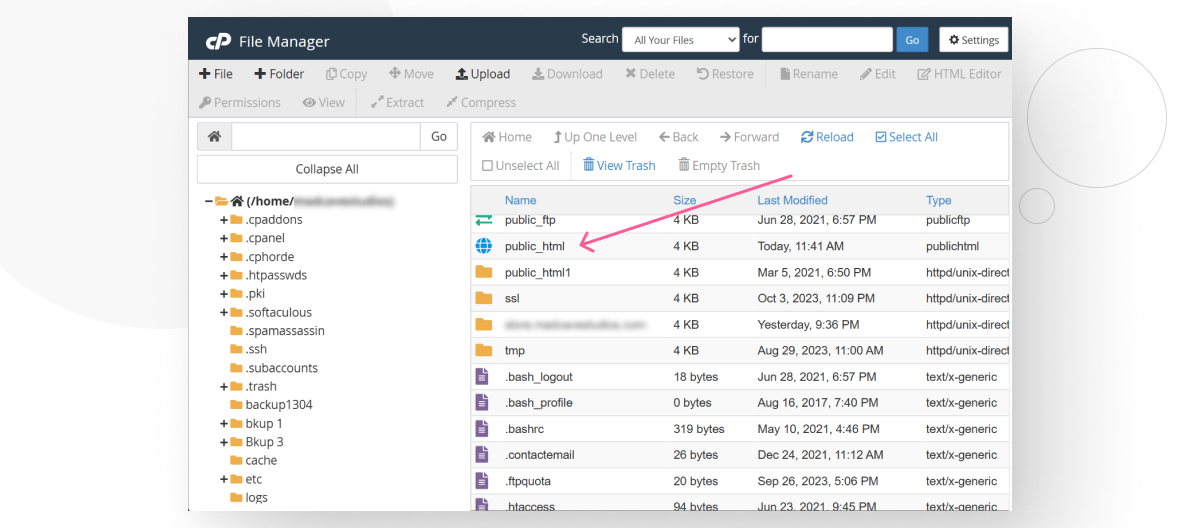Sort files by Last Modified column
Viewport: 1200px width, 528px height.
[x=792, y=200]
